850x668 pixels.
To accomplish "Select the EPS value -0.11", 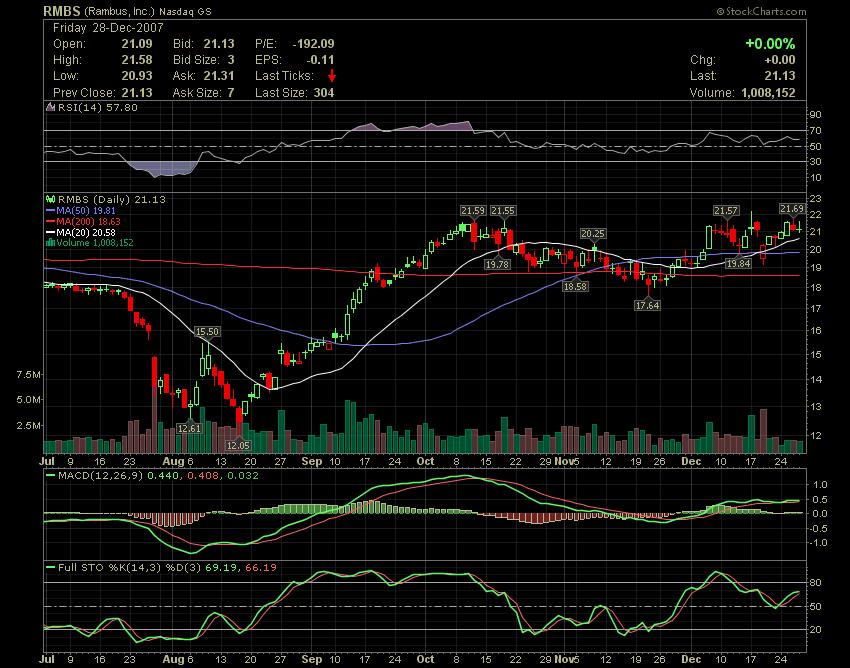I will (x=320, y=60).
